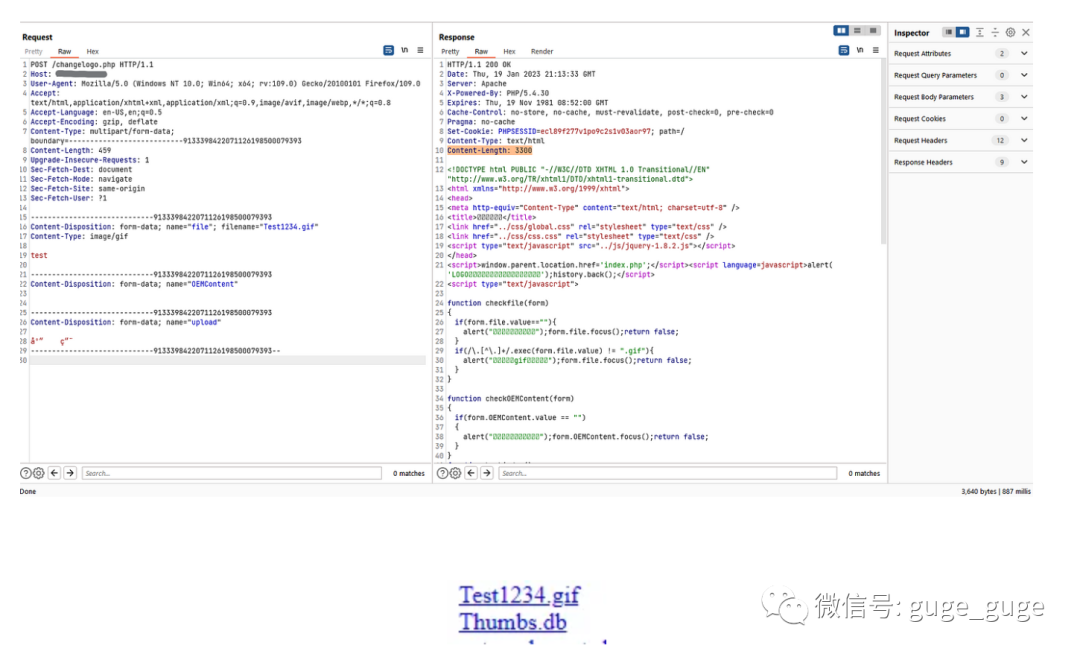This screenshot has width=1080, height=657.
Task: Expand Request Cookies section
Action: point(1024,118)
